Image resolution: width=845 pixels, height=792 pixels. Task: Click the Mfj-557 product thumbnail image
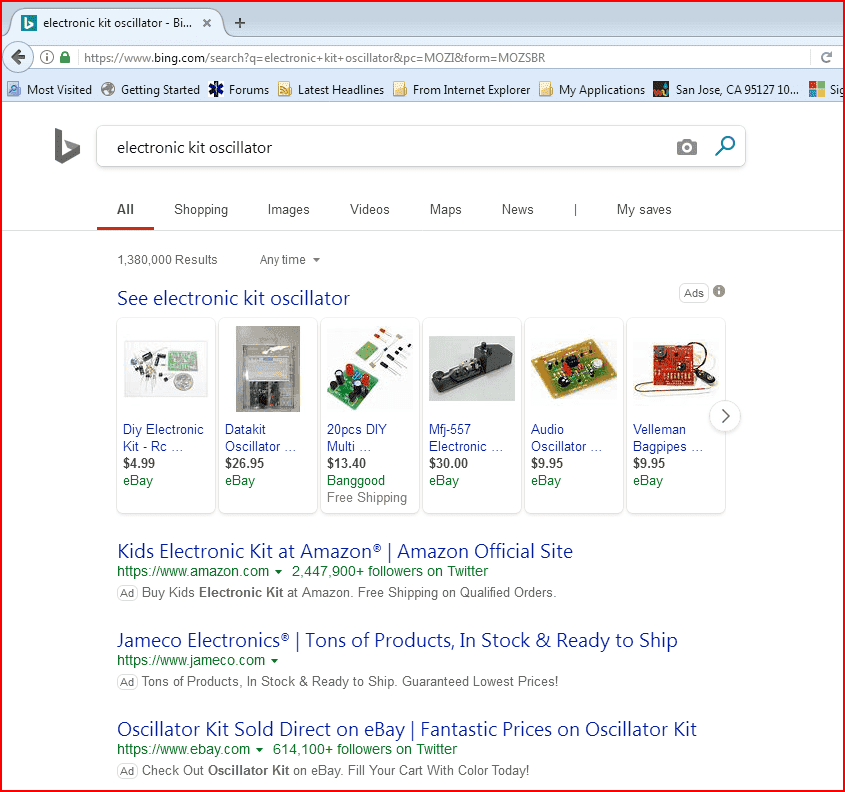(x=472, y=368)
